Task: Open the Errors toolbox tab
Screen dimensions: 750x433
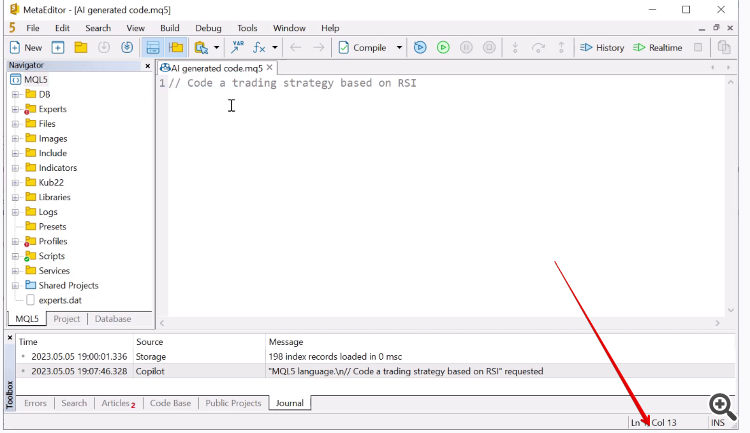Action: pos(35,403)
